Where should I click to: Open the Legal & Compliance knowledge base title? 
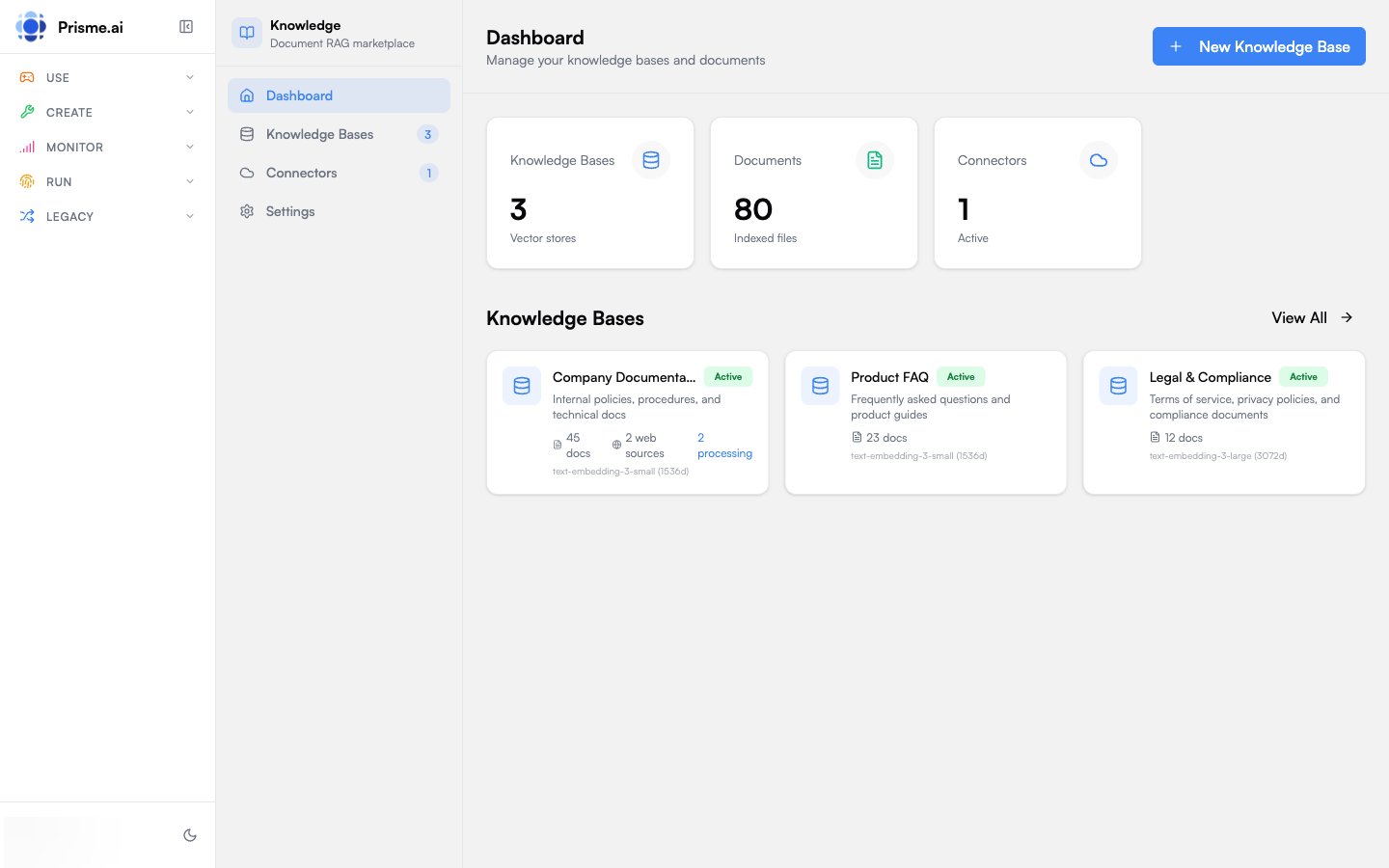pyautogui.click(x=1210, y=377)
